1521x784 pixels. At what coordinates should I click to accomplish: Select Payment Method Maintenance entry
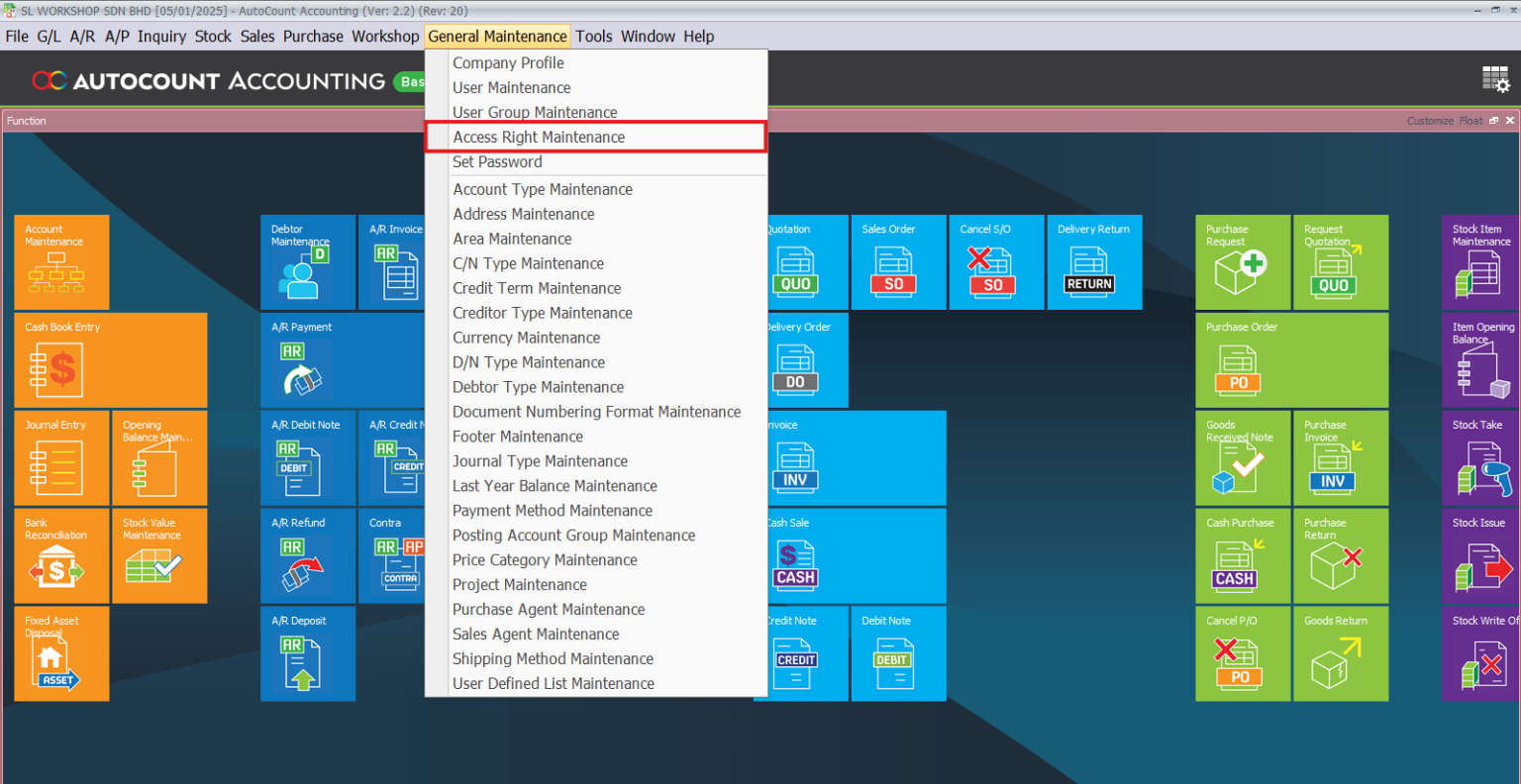point(596,511)
